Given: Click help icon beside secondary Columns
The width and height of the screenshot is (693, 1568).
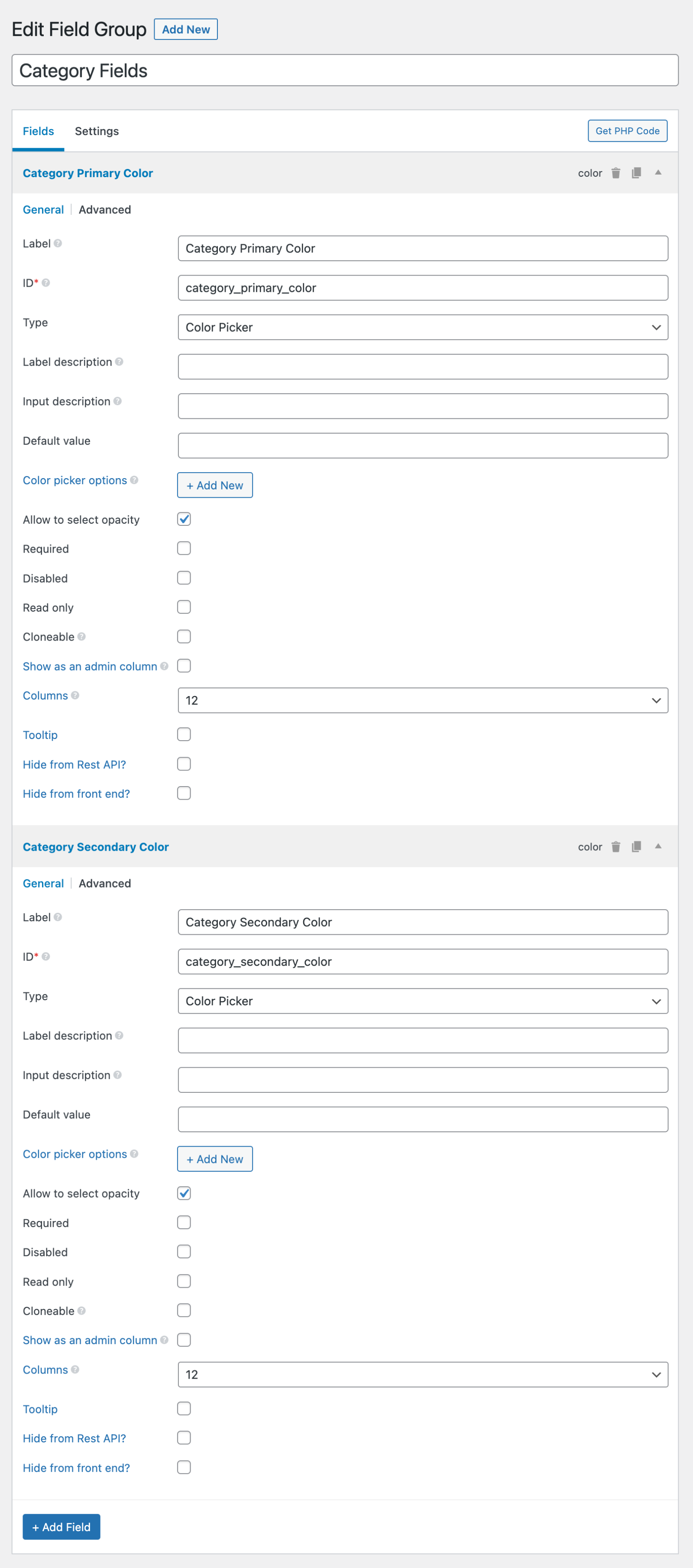Looking at the screenshot, I should coord(75,1370).
